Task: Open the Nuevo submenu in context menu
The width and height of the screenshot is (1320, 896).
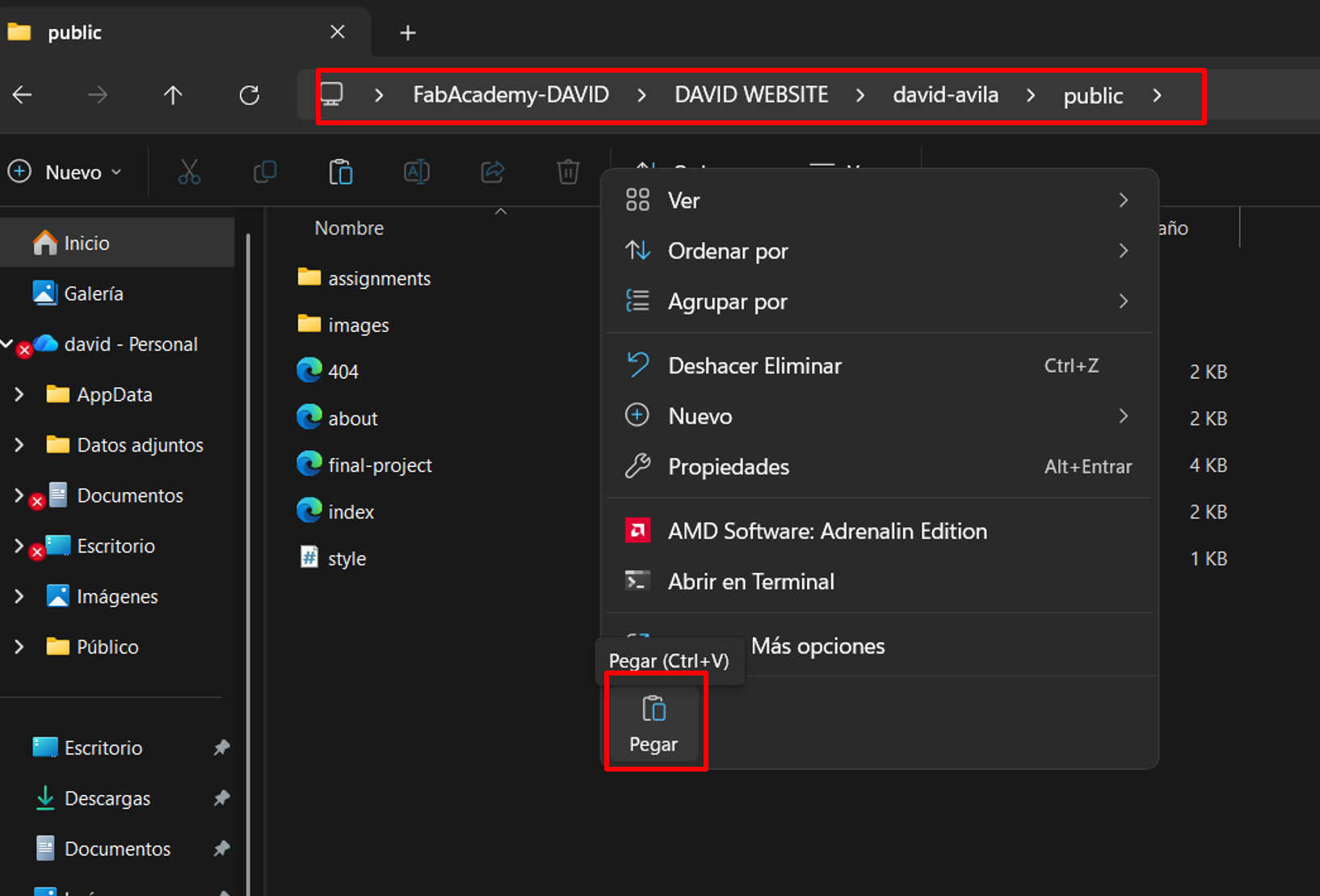Action: click(x=879, y=416)
